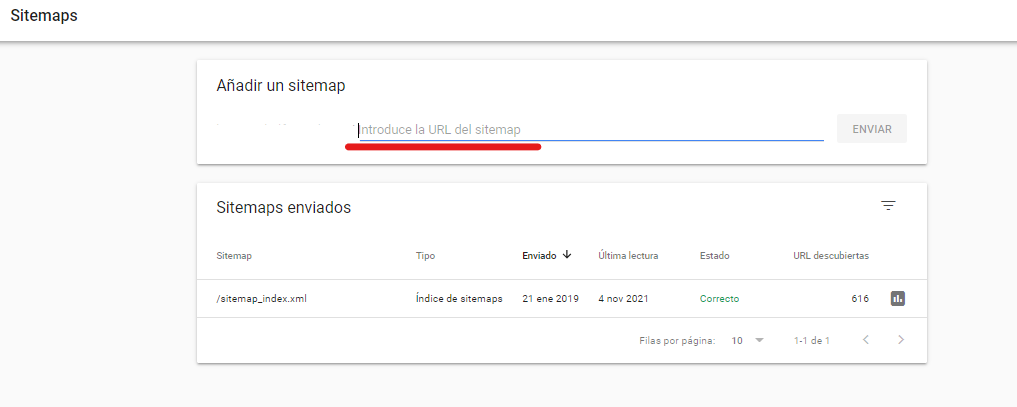1017x407 pixels.
Task: Expand the Filas por página dropdown
Action: 746,340
